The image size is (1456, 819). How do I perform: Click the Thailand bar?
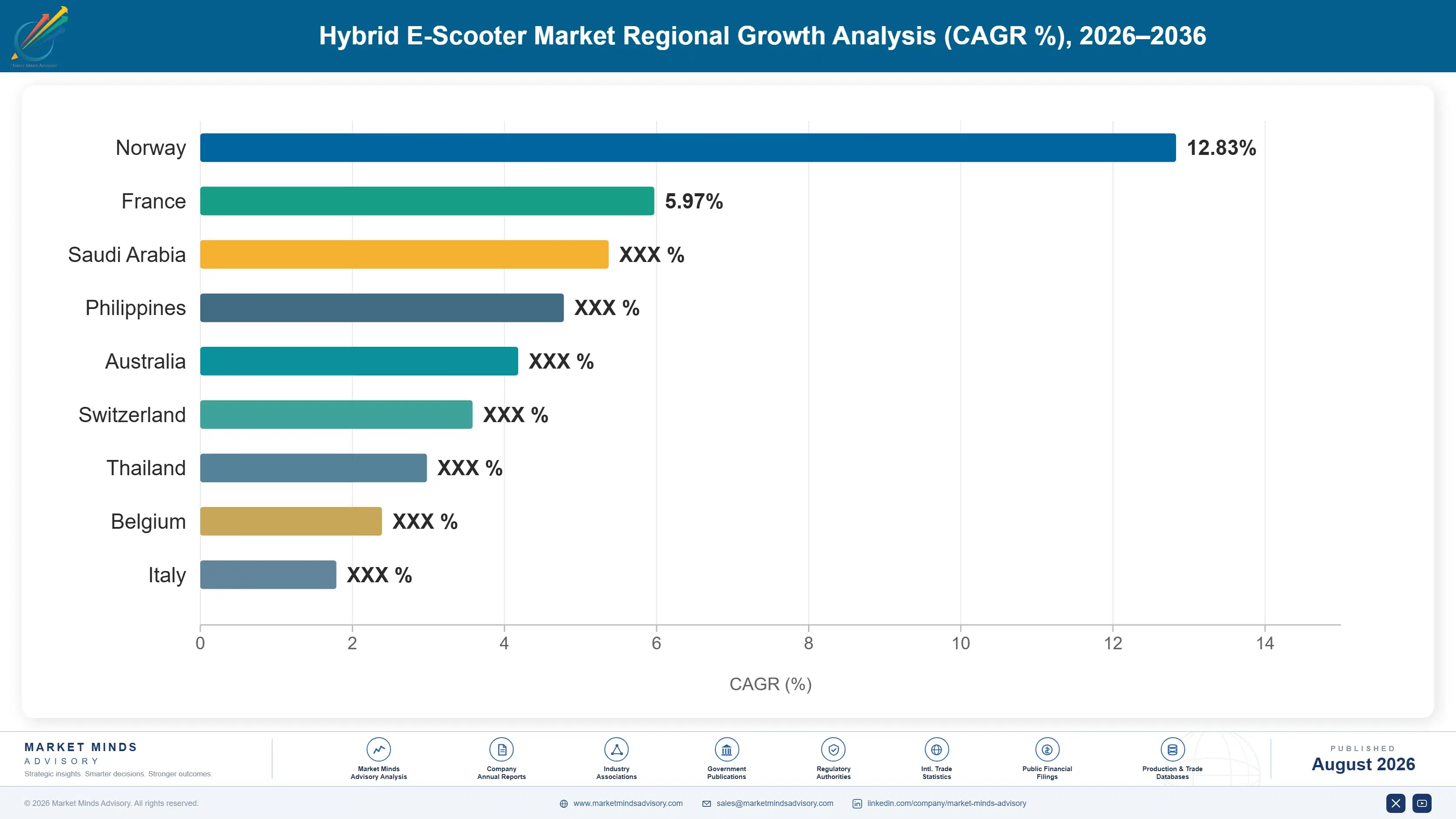[x=313, y=468]
